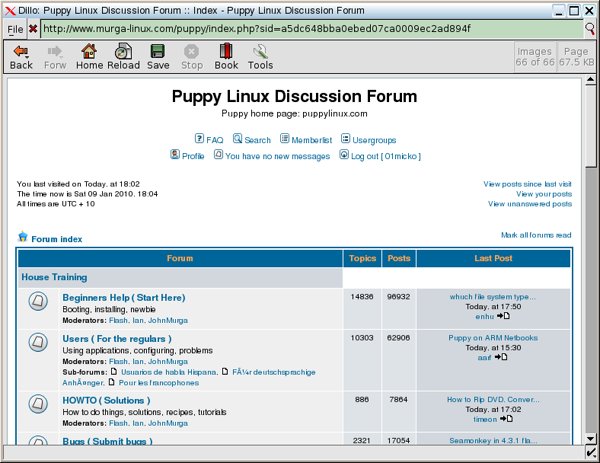Viewport: 600px width, 463px height.
Task: Click the Usergroups icon
Action: coord(345,138)
